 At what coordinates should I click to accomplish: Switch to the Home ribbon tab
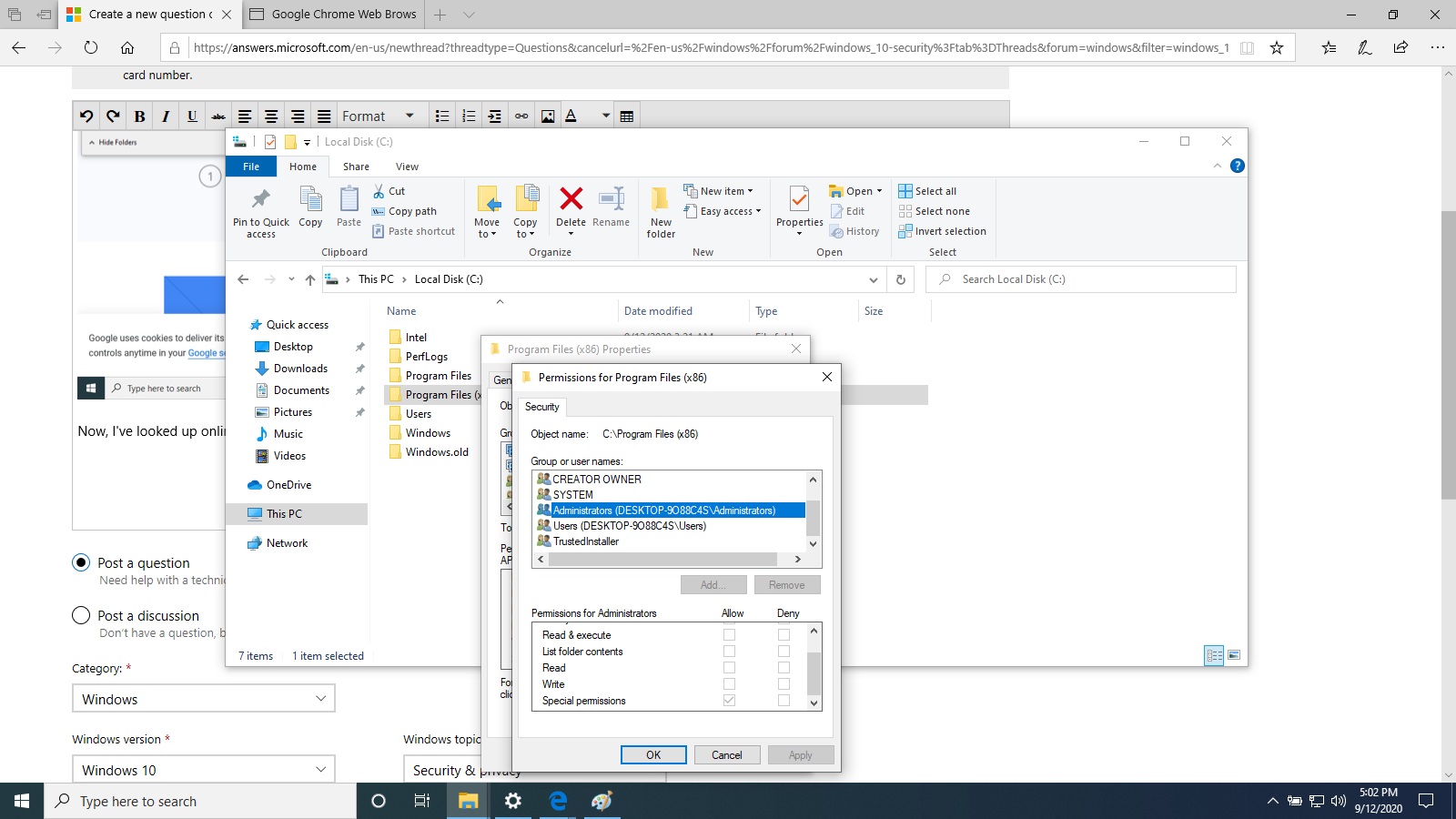click(x=303, y=167)
